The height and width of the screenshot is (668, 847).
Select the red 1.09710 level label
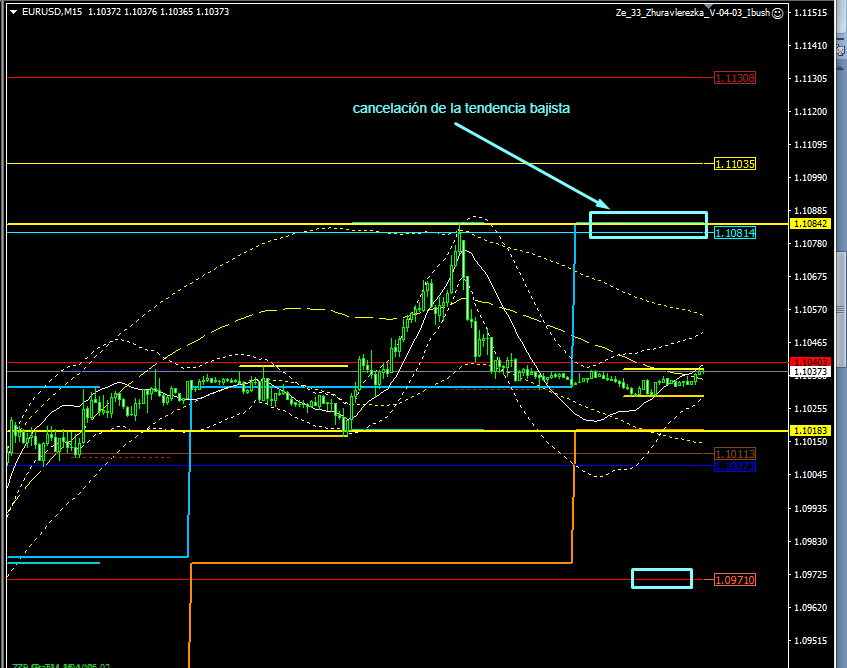tap(735, 581)
